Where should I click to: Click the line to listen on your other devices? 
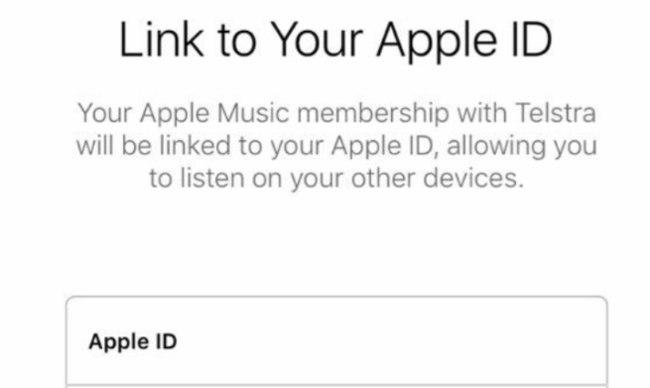tap(337, 179)
